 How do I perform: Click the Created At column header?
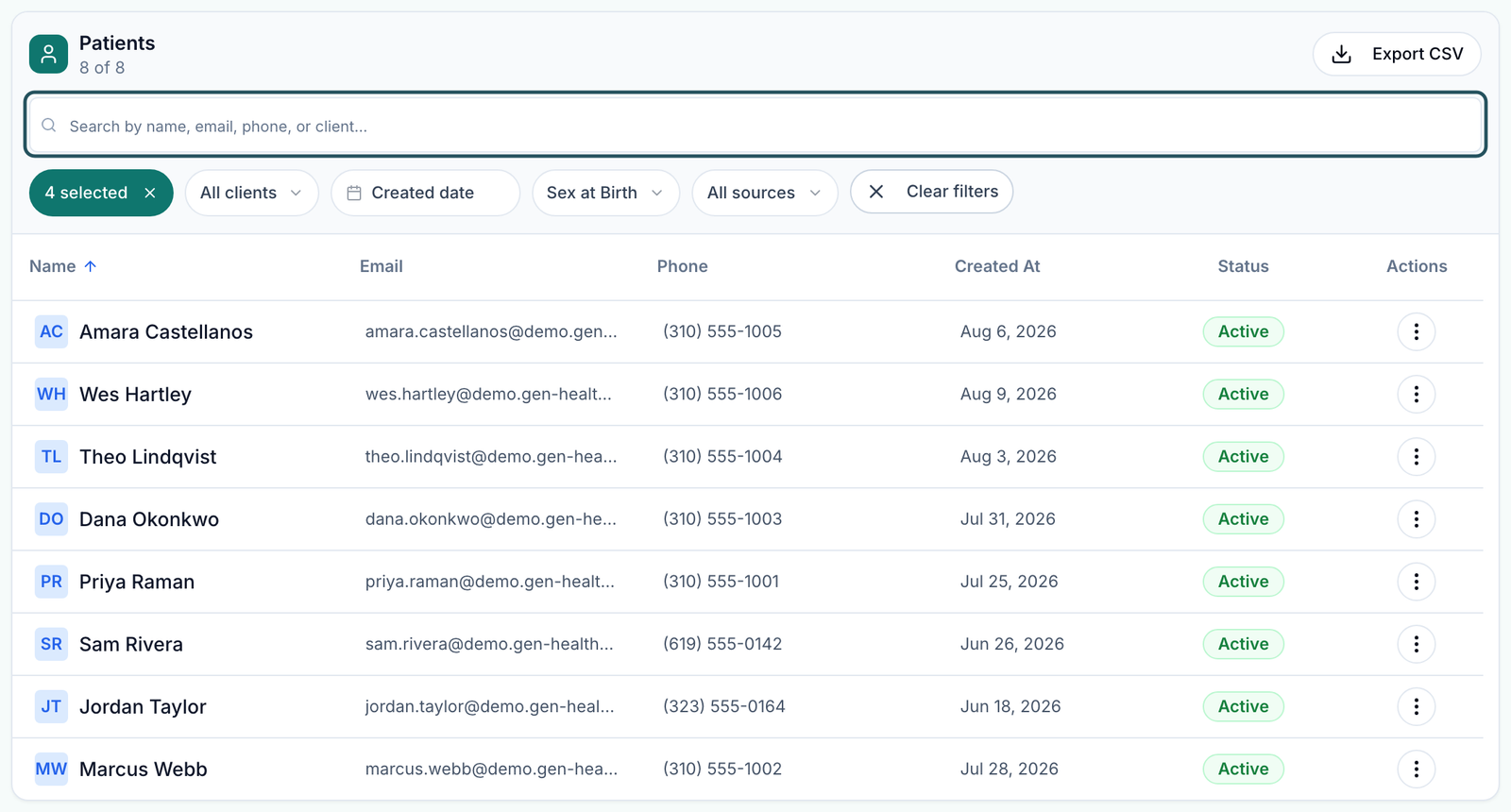coord(997,266)
